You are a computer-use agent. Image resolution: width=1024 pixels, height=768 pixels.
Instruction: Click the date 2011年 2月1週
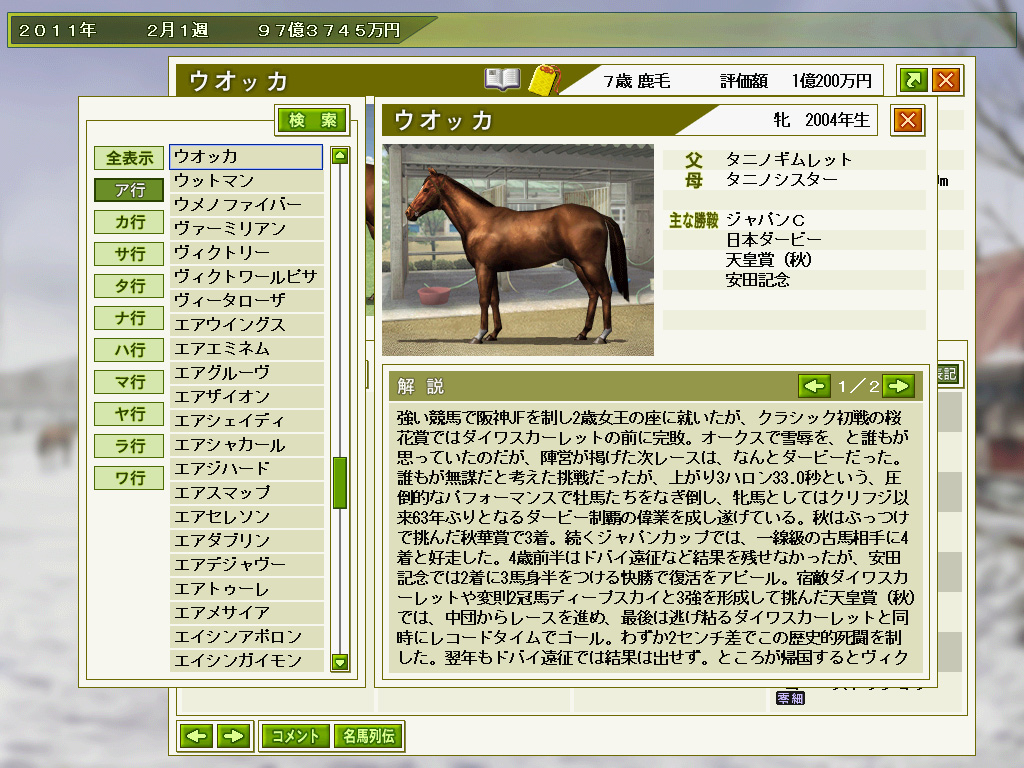114,31
